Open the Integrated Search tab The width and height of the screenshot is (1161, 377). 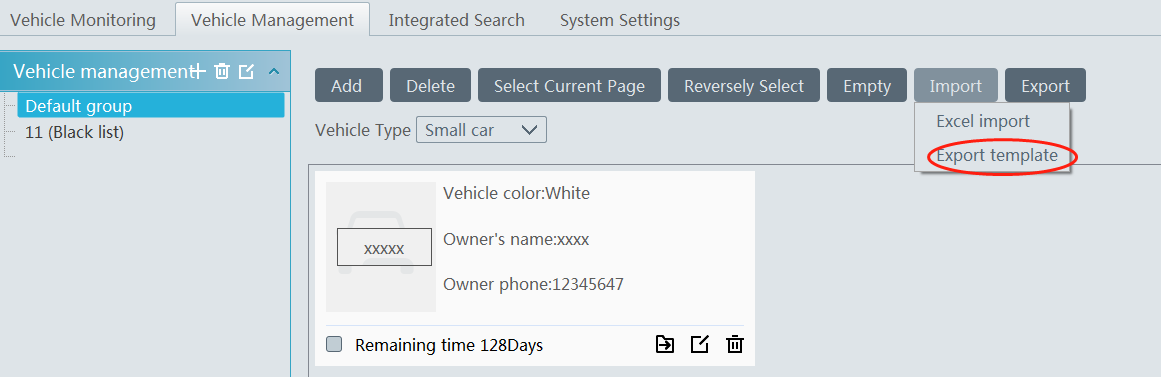click(x=457, y=20)
